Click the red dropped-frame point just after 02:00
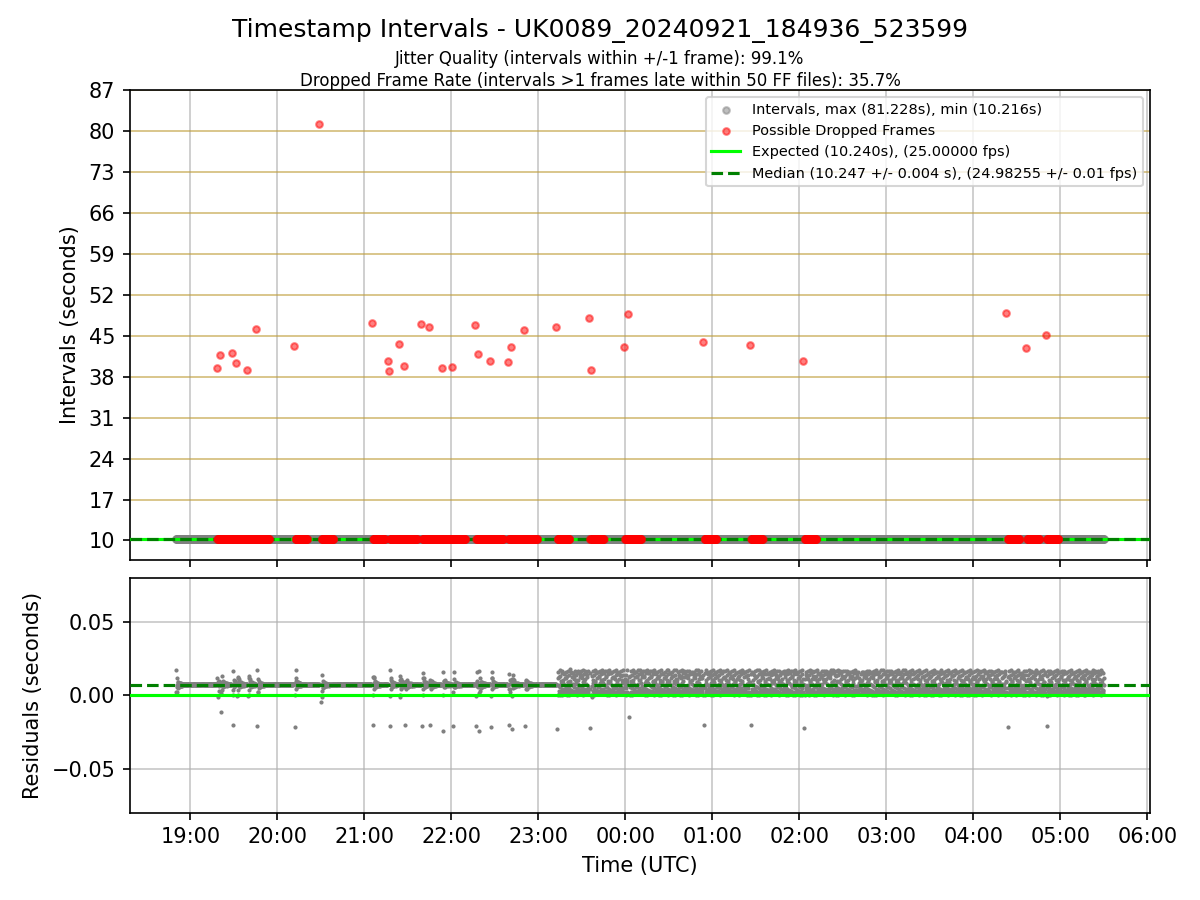Screen dimensions: 1200x900 click(x=803, y=361)
